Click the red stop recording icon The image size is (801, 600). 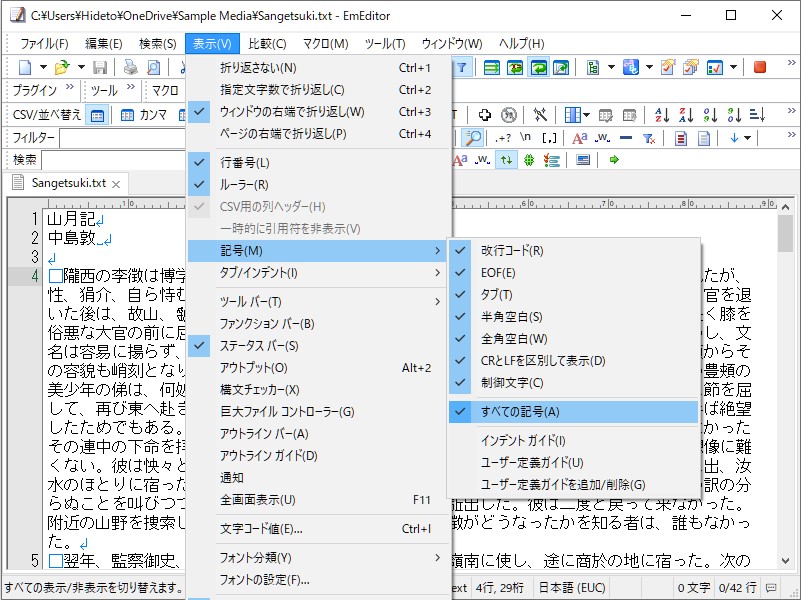click(760, 68)
